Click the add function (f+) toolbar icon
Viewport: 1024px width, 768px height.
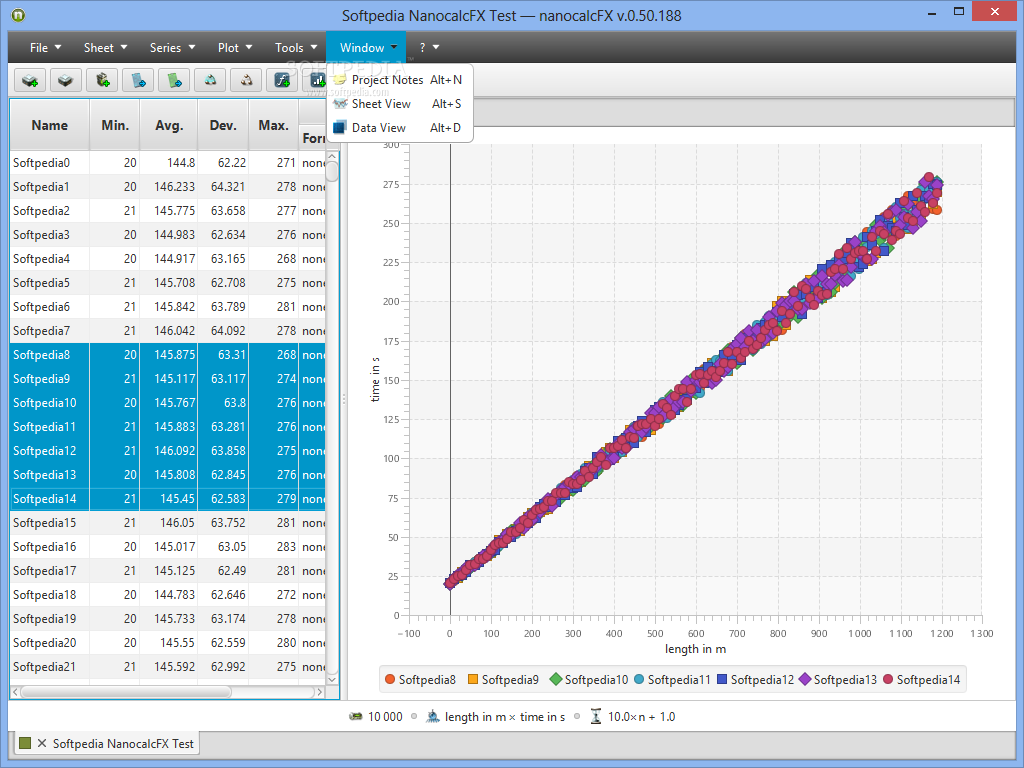(x=282, y=80)
